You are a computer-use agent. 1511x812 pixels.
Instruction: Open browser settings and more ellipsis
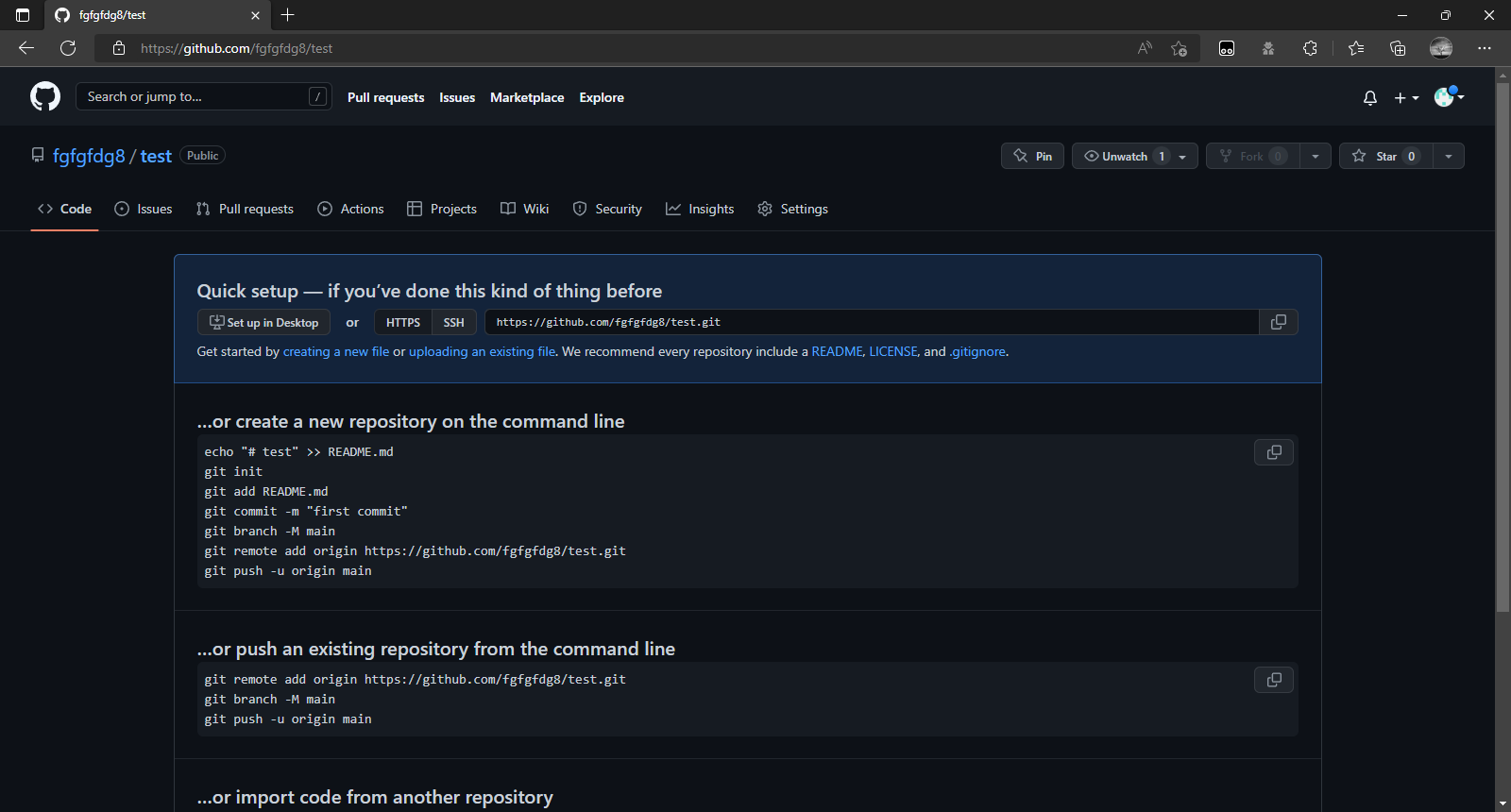point(1485,48)
